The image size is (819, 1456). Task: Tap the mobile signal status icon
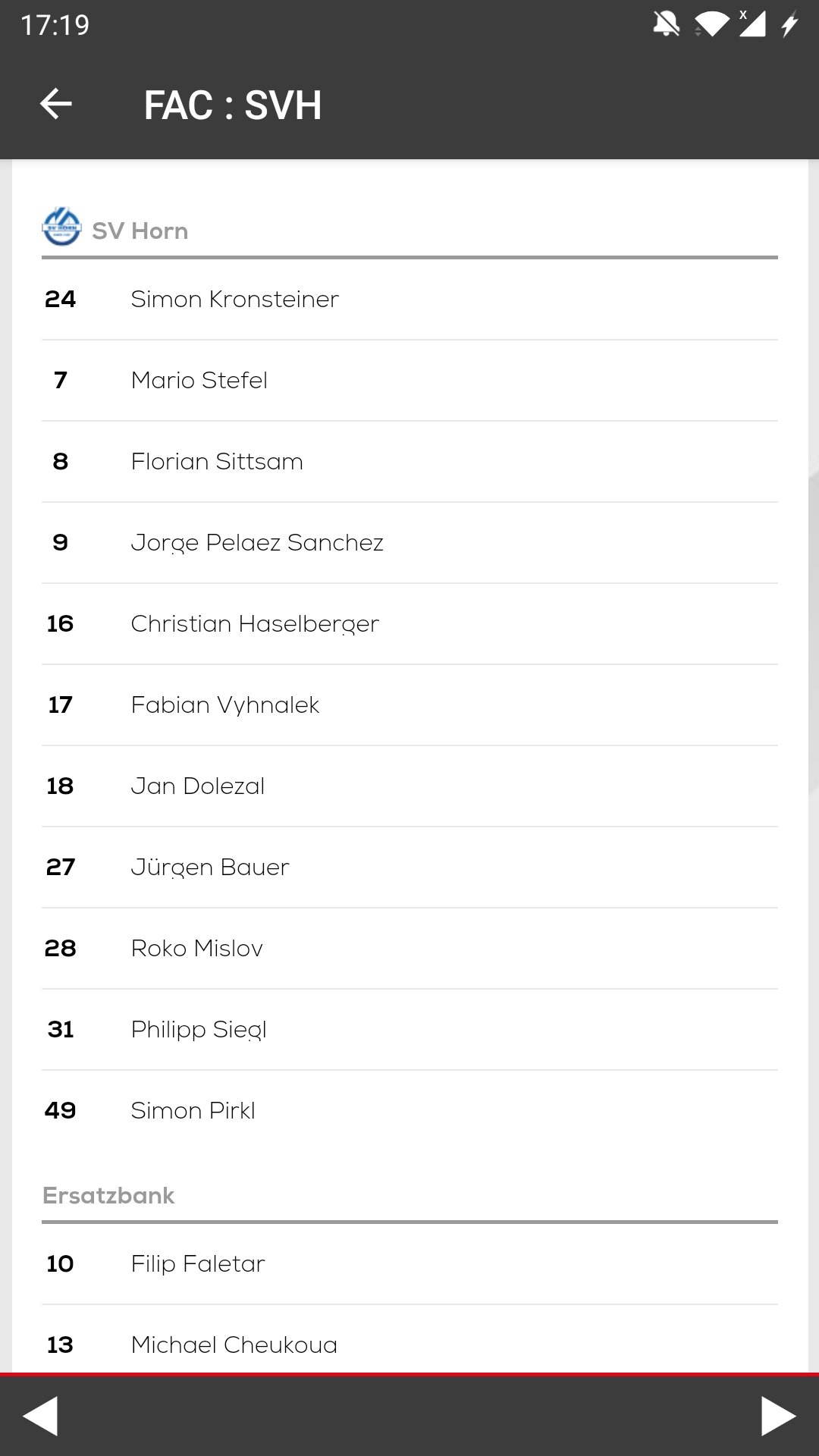[x=752, y=24]
